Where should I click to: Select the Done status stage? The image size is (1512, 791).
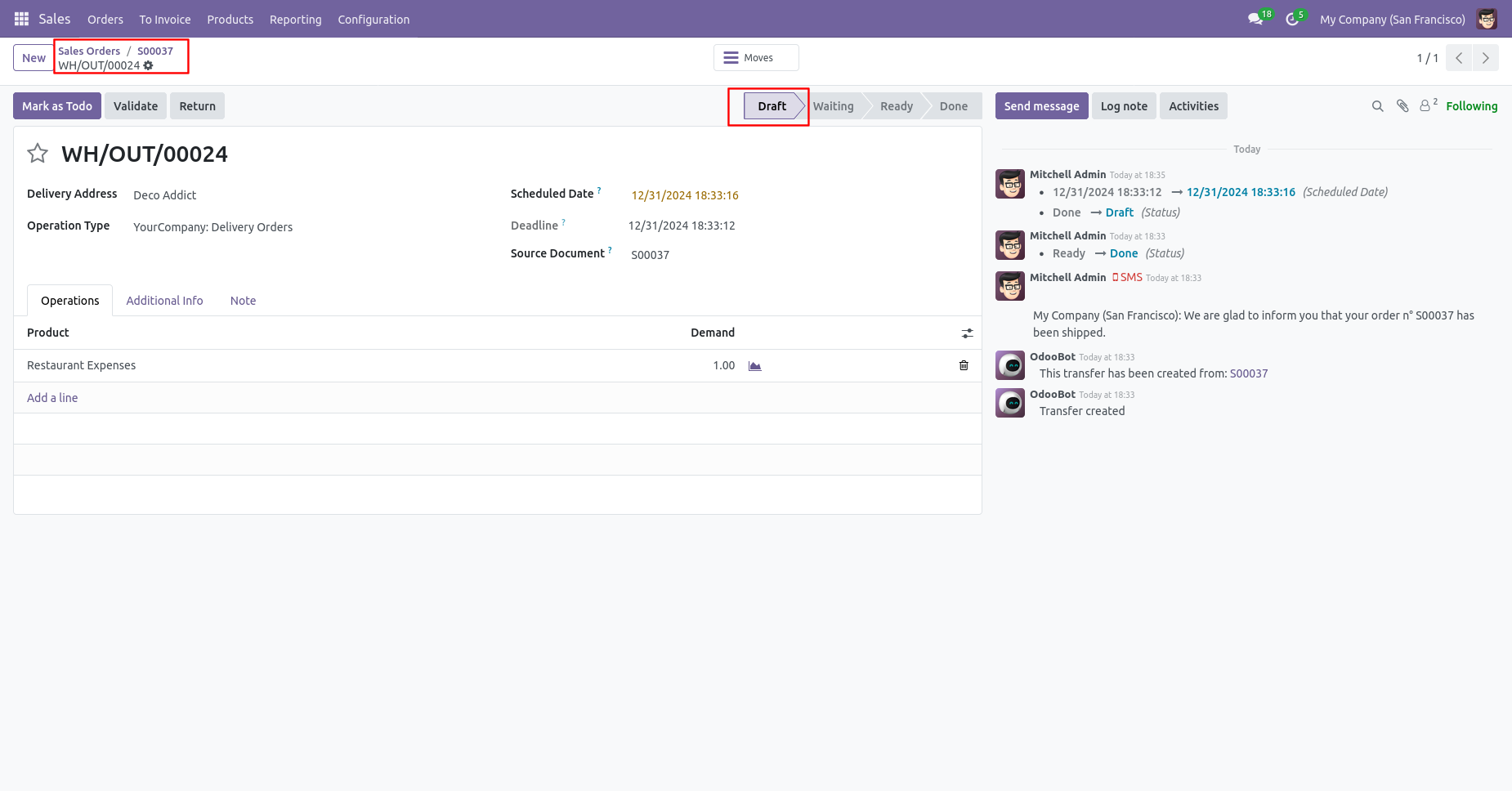coord(954,106)
